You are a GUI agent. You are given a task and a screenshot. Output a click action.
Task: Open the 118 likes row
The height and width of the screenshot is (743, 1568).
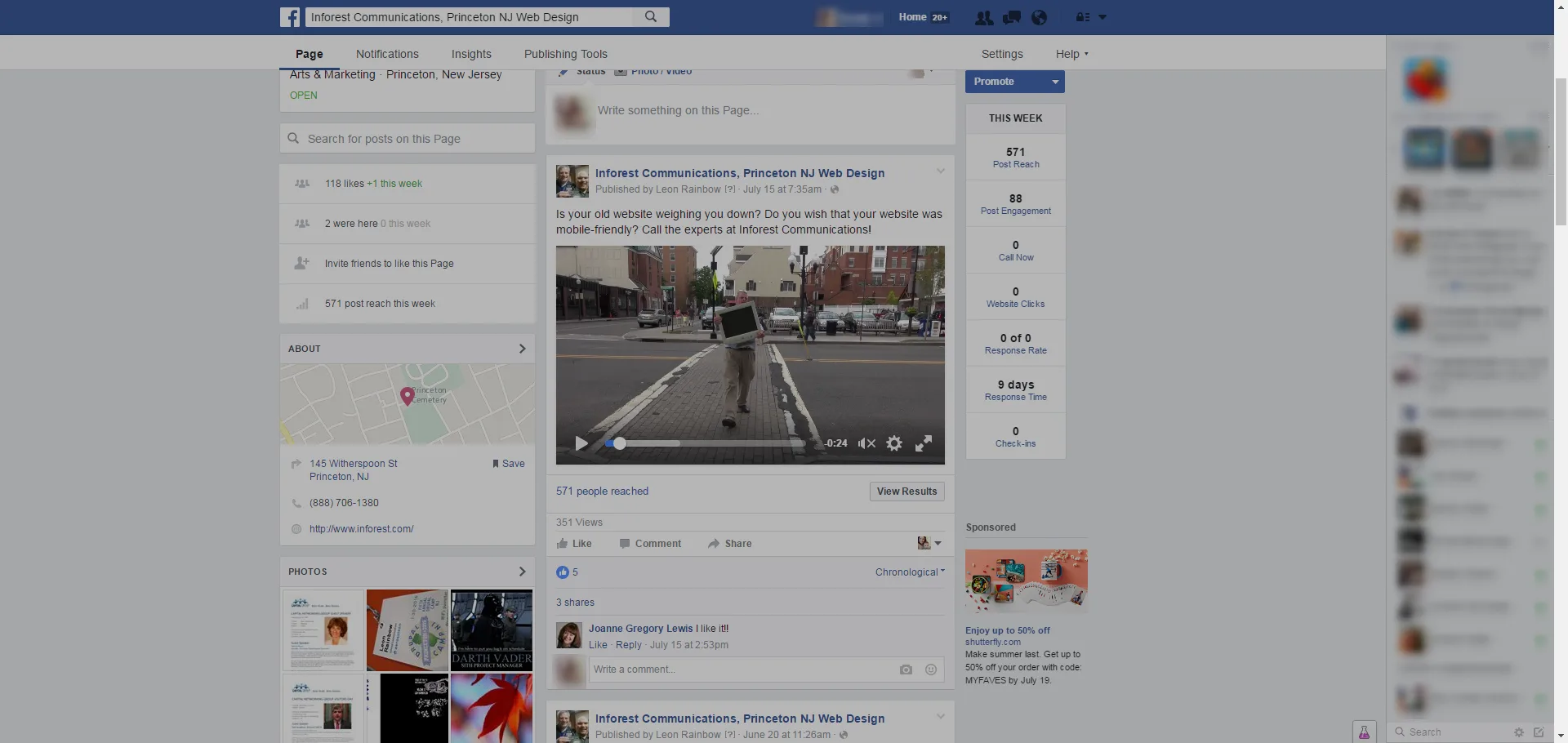[408, 184]
